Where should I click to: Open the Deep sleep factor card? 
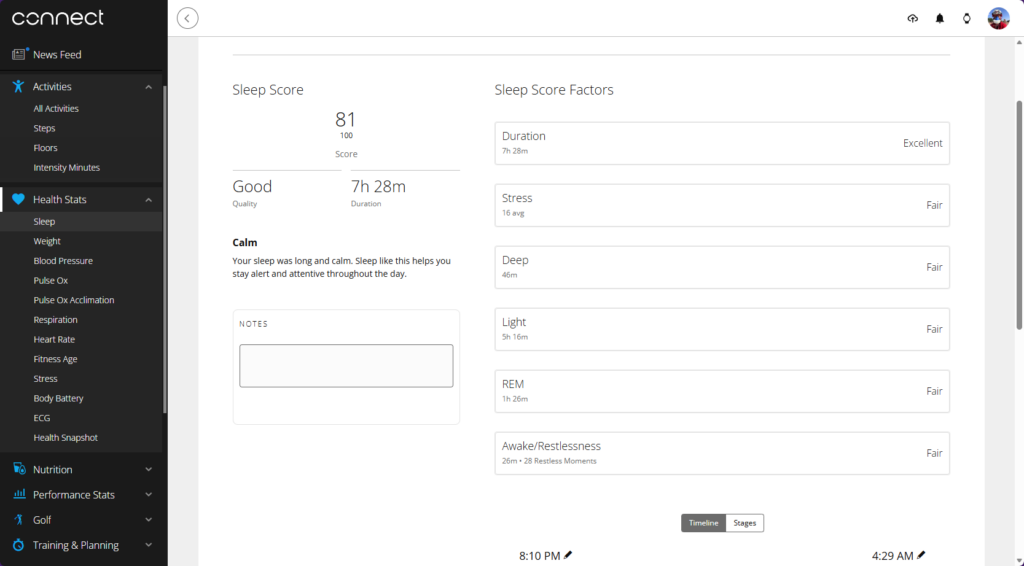click(x=722, y=267)
